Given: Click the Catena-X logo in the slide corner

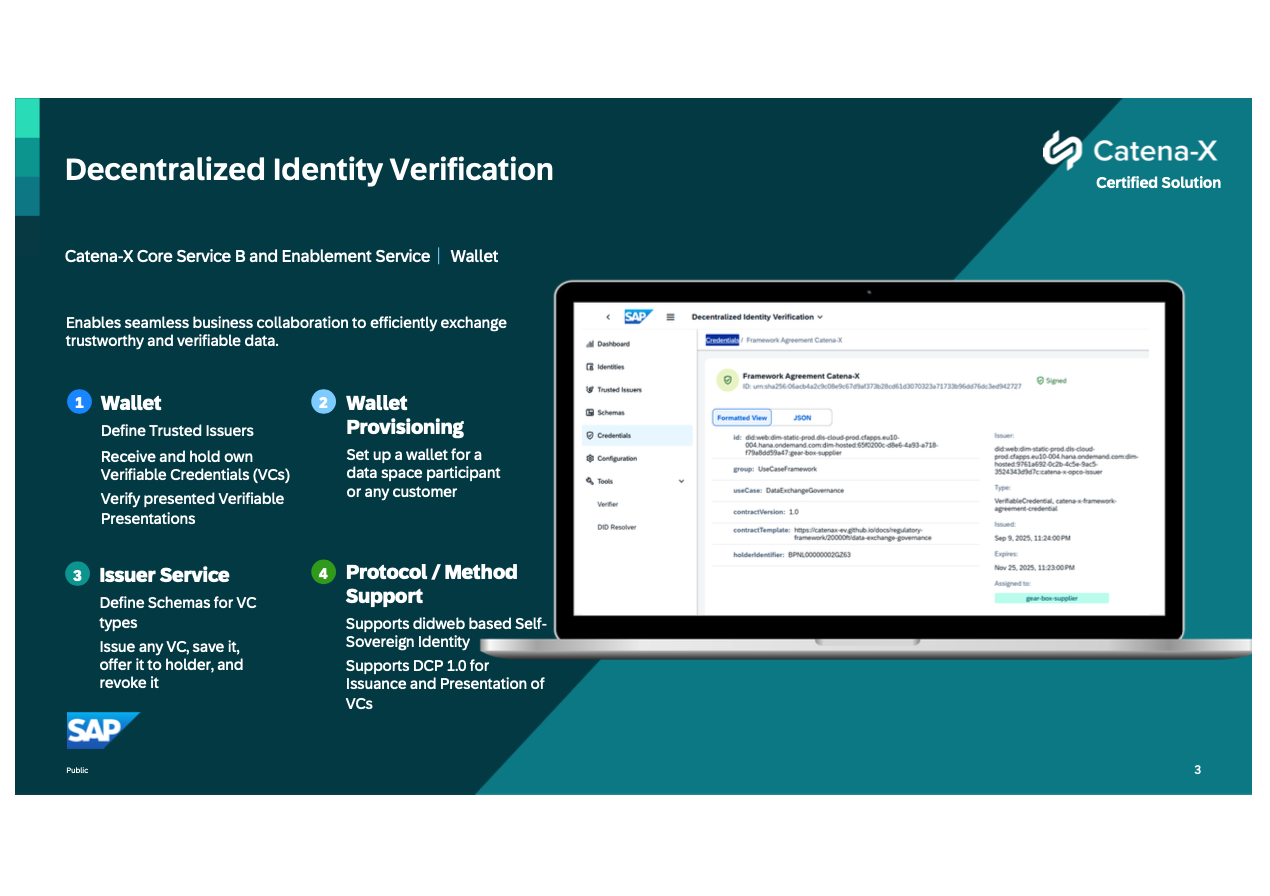Looking at the screenshot, I should coord(1131,151).
